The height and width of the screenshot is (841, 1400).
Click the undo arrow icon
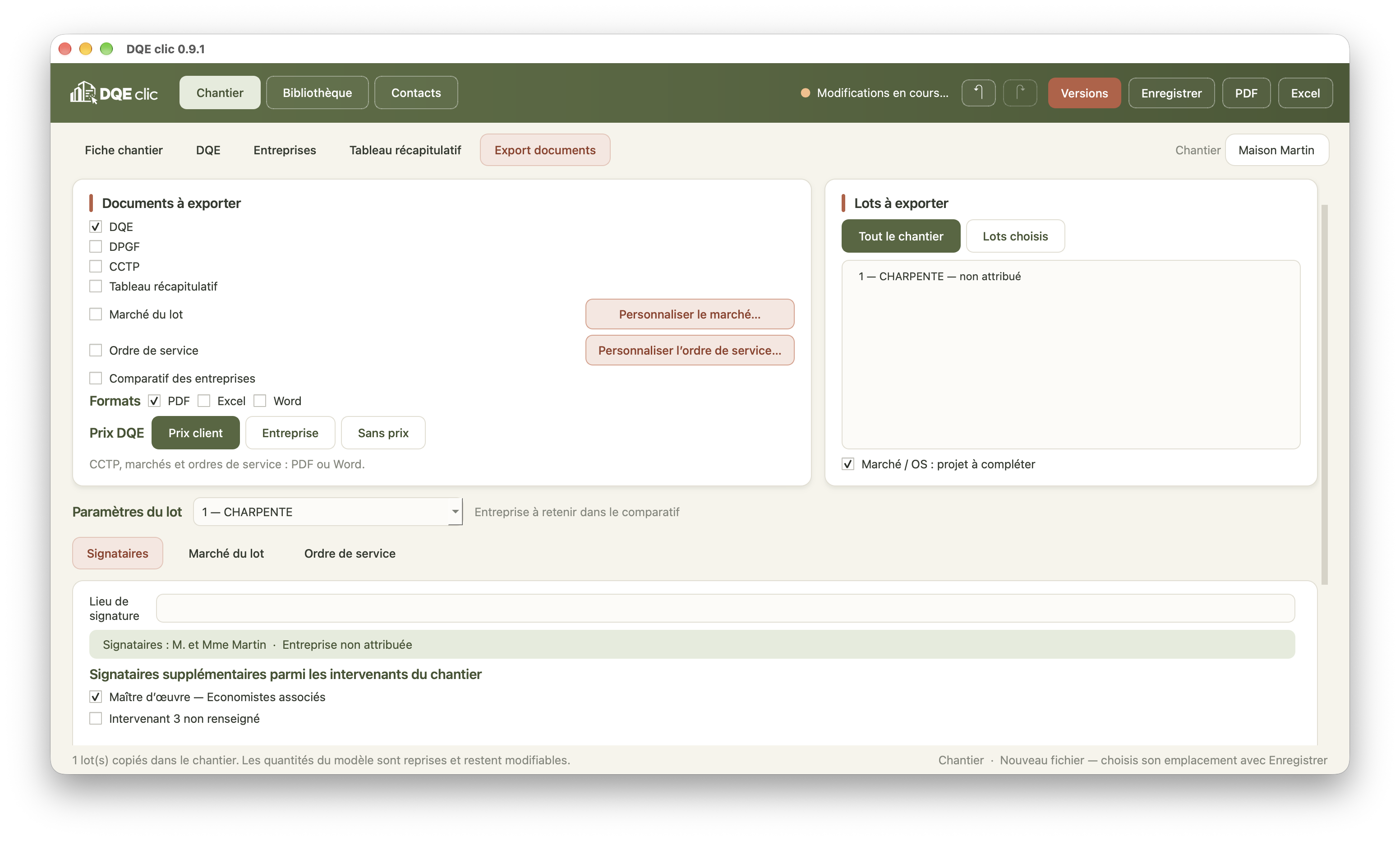[978, 93]
